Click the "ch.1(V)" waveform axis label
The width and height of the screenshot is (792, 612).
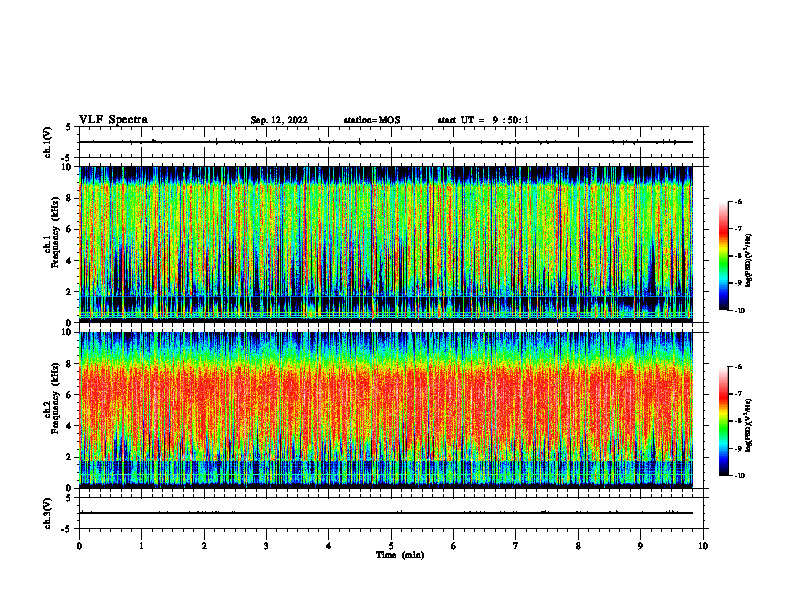click(47, 142)
